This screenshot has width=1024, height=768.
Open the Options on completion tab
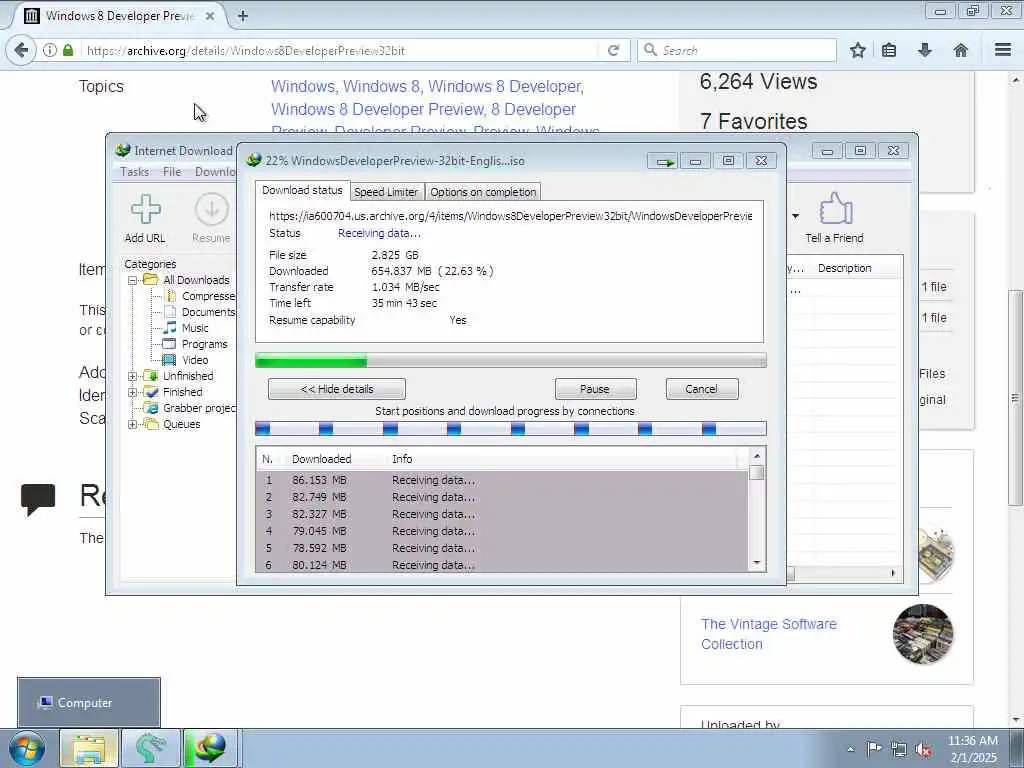(x=483, y=192)
